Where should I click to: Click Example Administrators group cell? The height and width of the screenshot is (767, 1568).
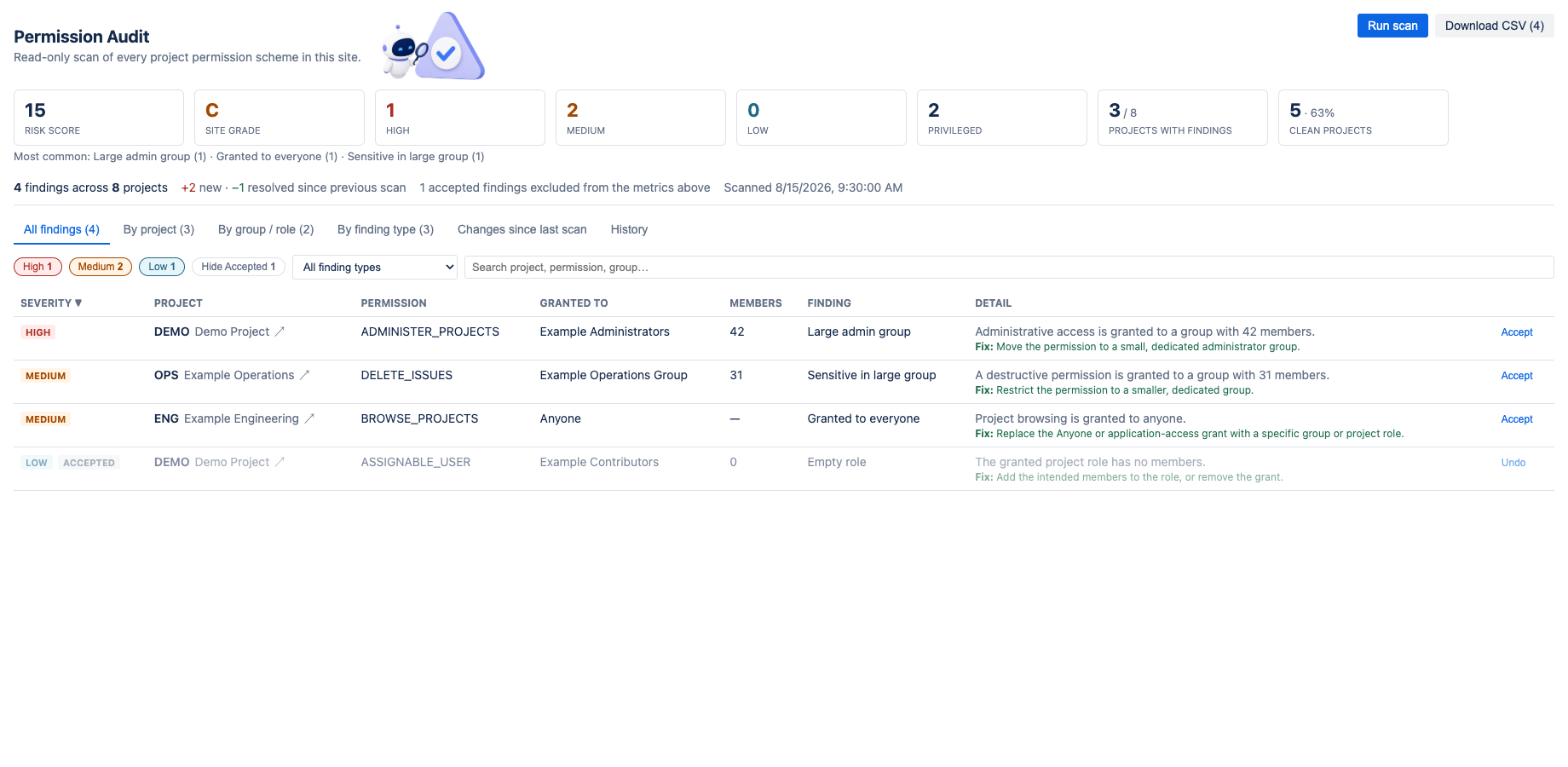coord(604,332)
